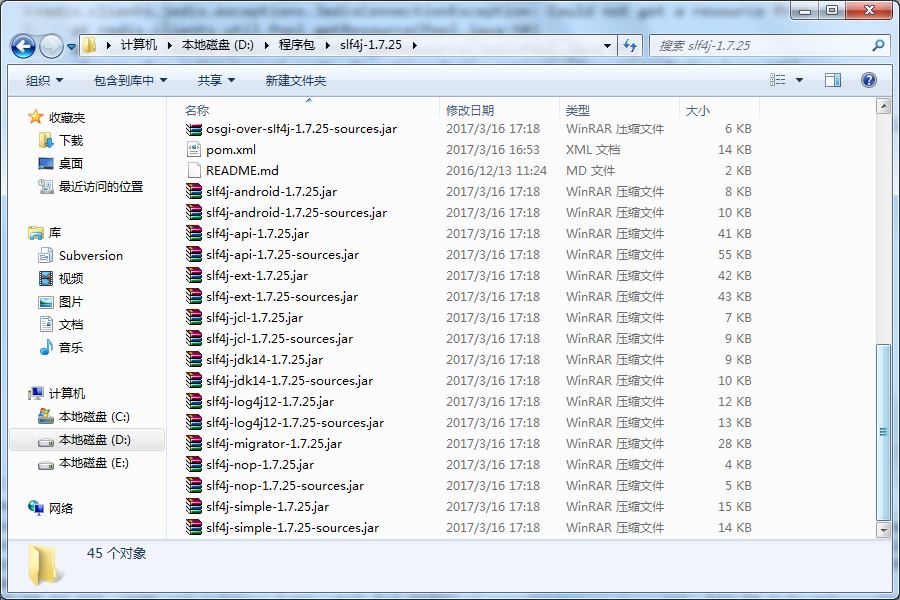Select 计算机 in the address breadcrumb

coord(139,45)
